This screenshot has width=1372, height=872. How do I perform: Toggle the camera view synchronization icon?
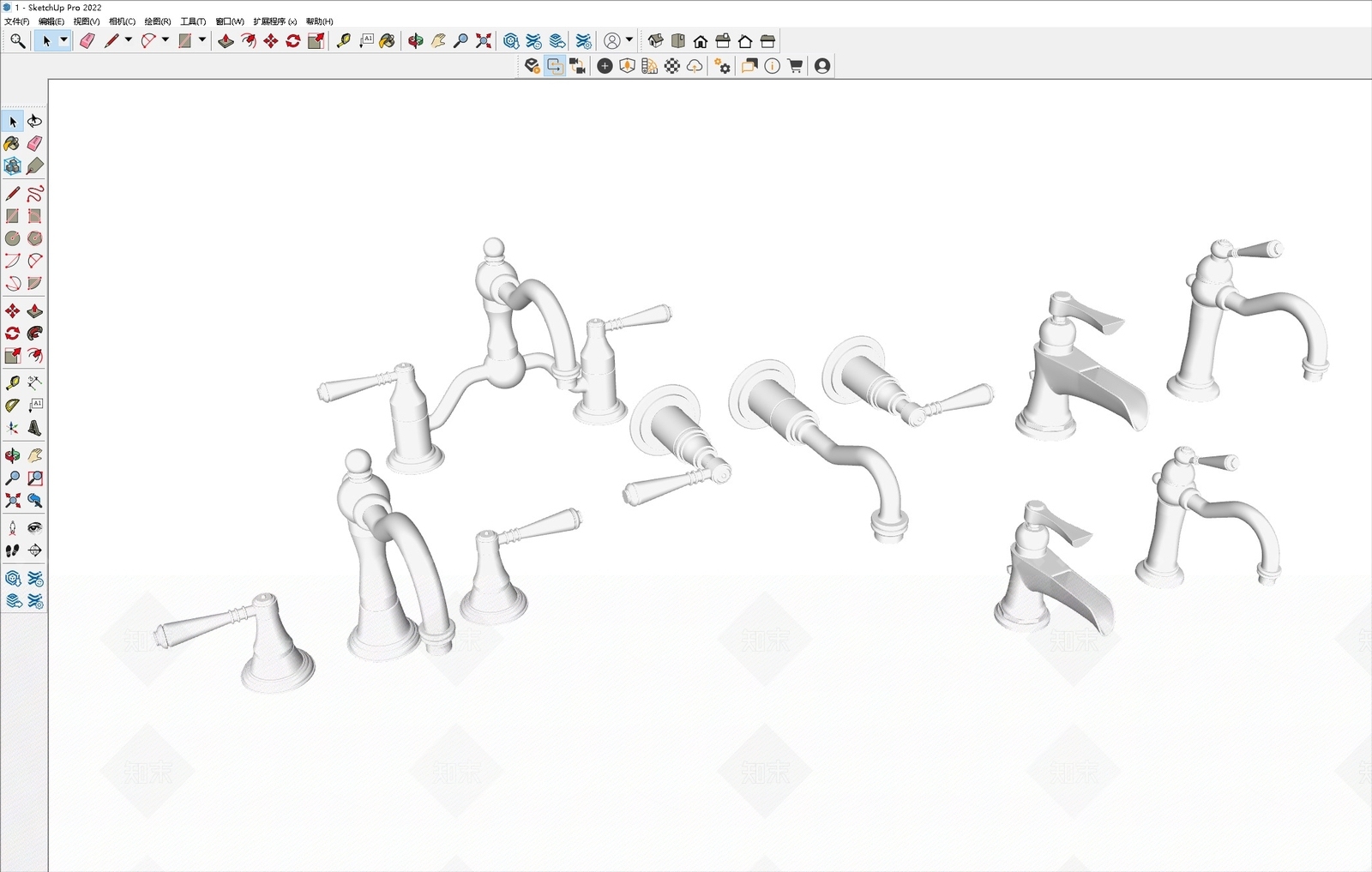tap(577, 66)
